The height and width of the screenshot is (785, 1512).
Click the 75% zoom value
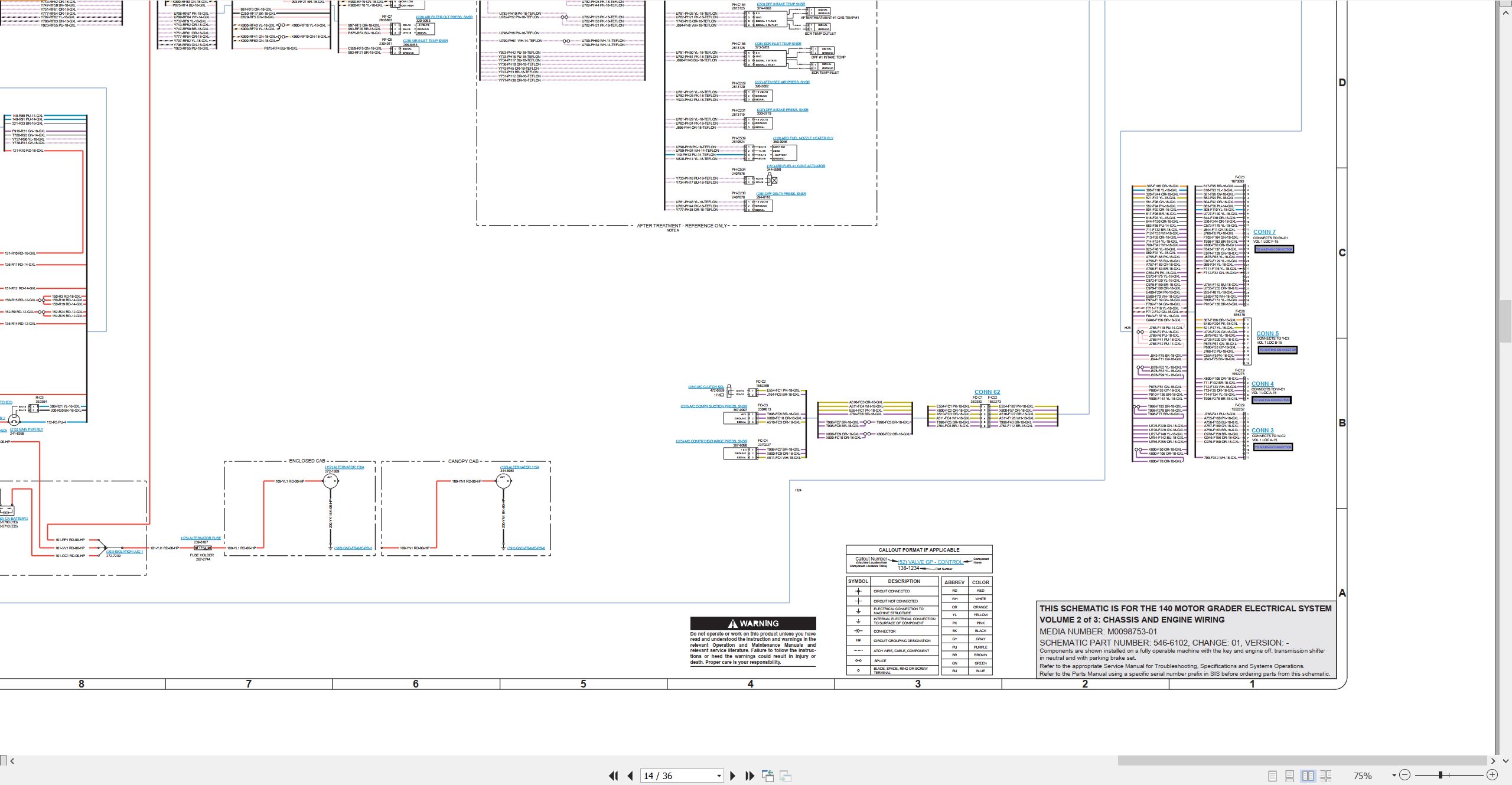pyautogui.click(x=1363, y=776)
